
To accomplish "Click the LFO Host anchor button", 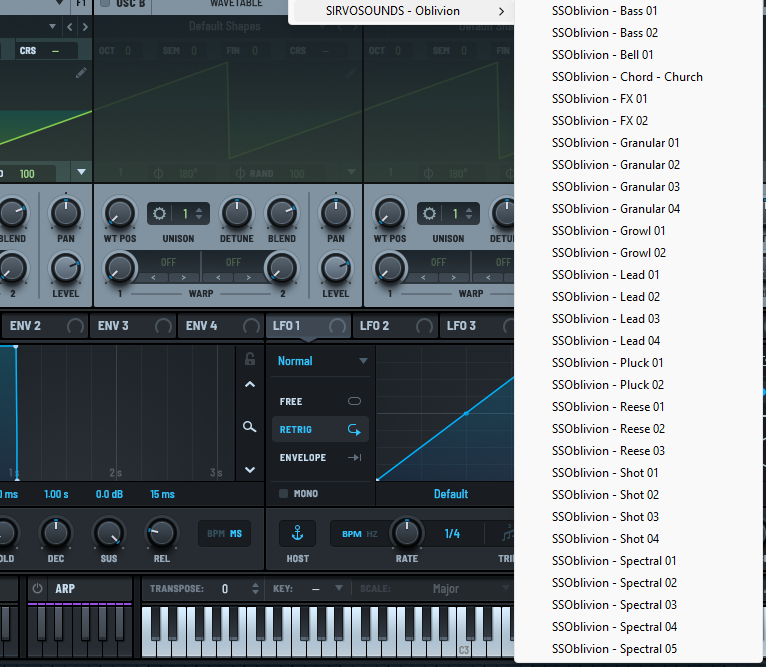I will coord(298,533).
